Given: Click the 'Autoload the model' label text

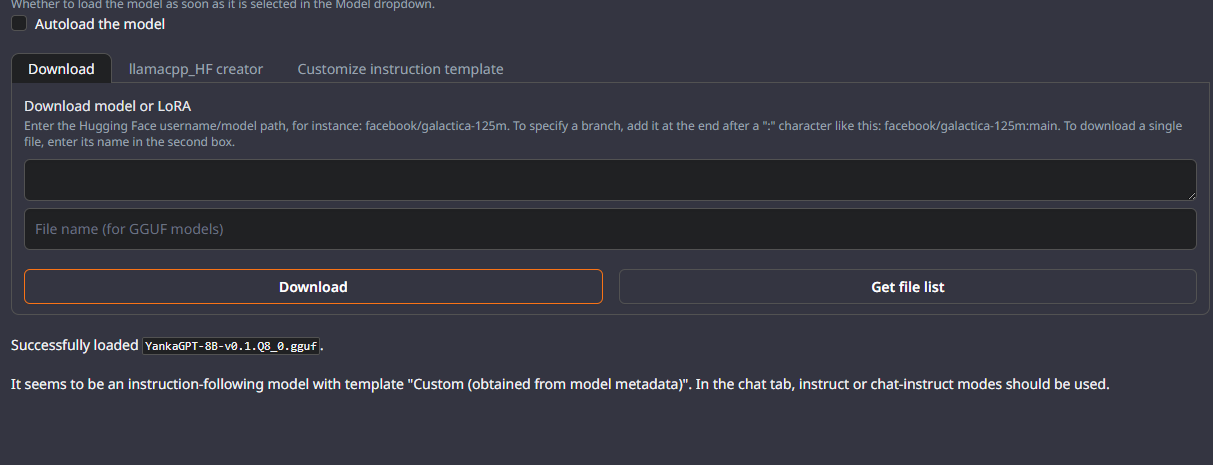Looking at the screenshot, I should [100, 24].
